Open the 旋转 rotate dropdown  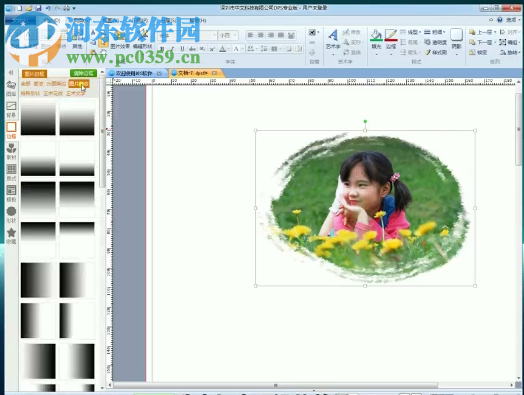pyautogui.click(x=510, y=52)
